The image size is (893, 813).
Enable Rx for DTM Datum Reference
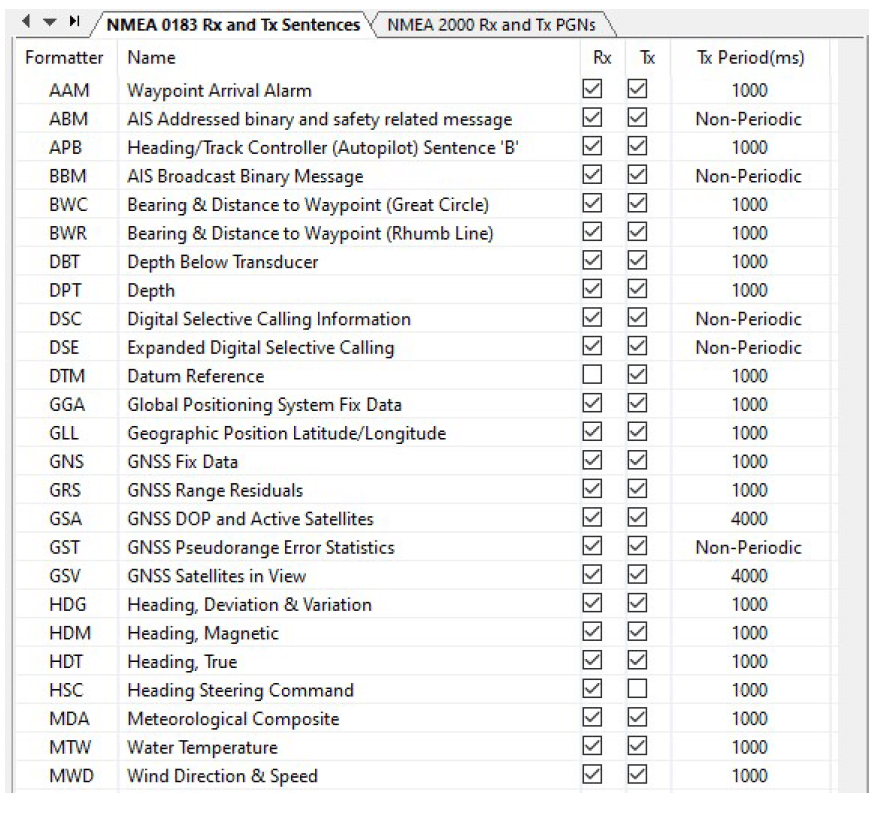click(592, 375)
